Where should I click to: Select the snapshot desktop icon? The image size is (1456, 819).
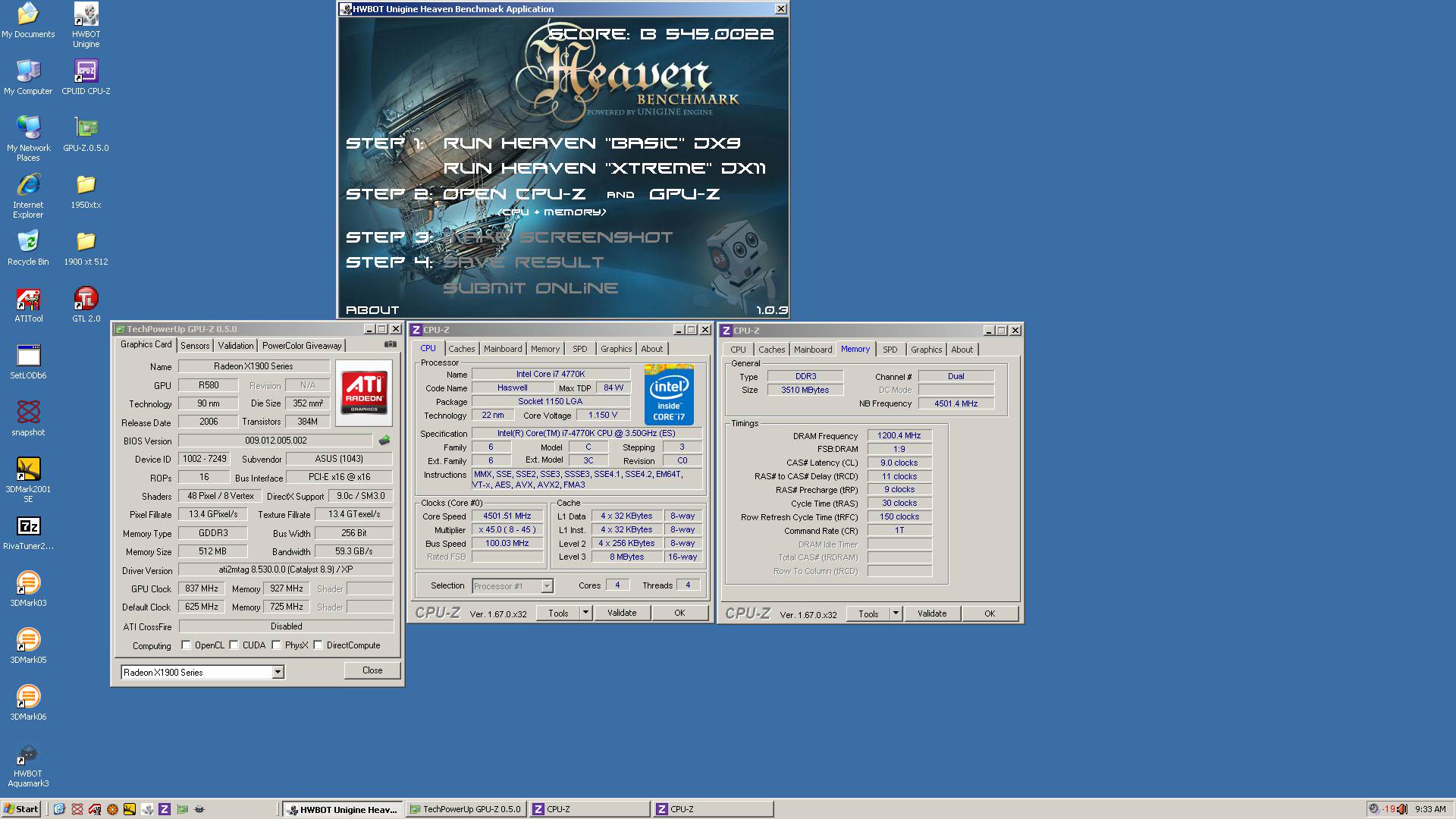pyautogui.click(x=28, y=419)
